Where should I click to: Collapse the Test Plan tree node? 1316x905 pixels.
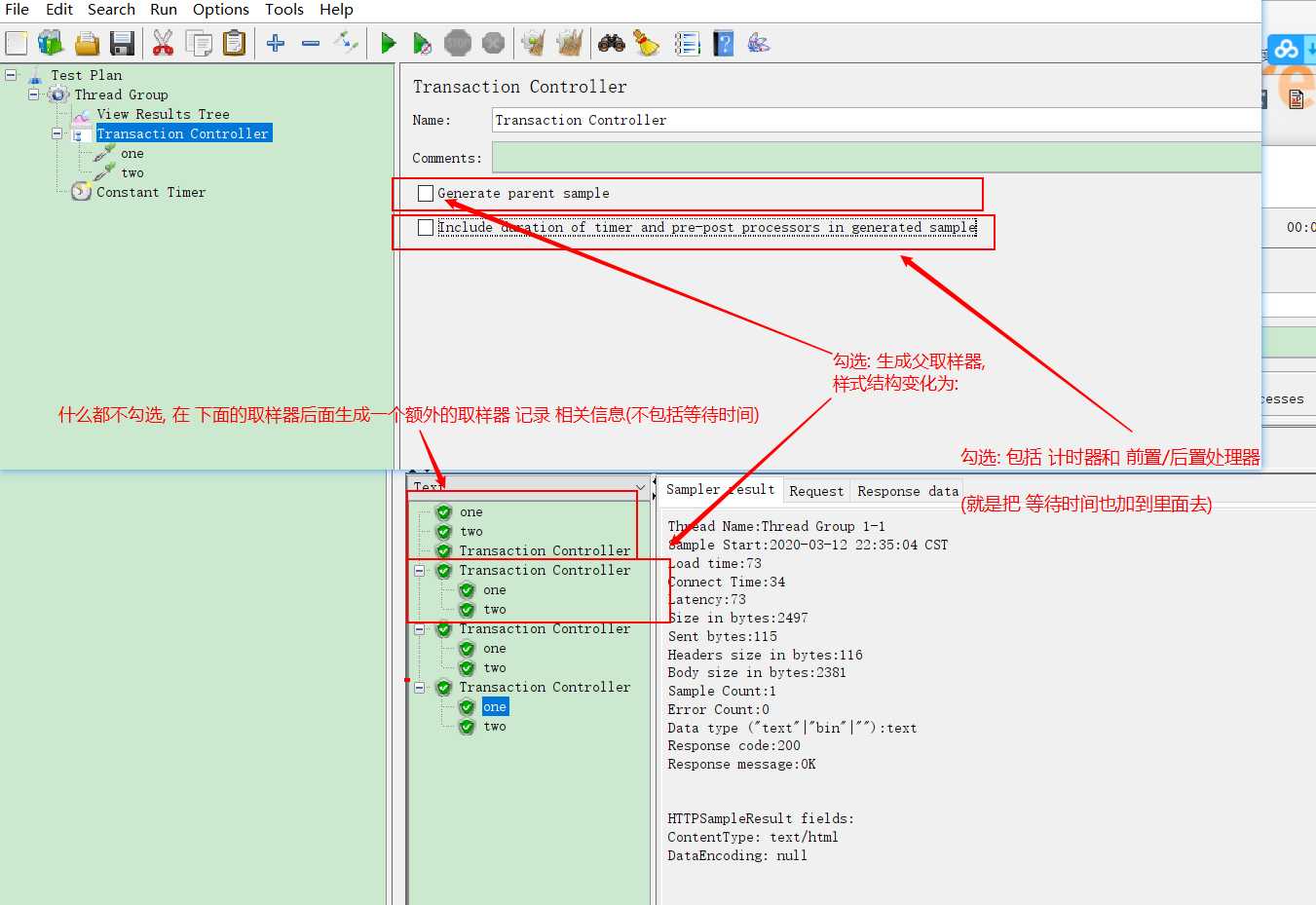(x=11, y=74)
